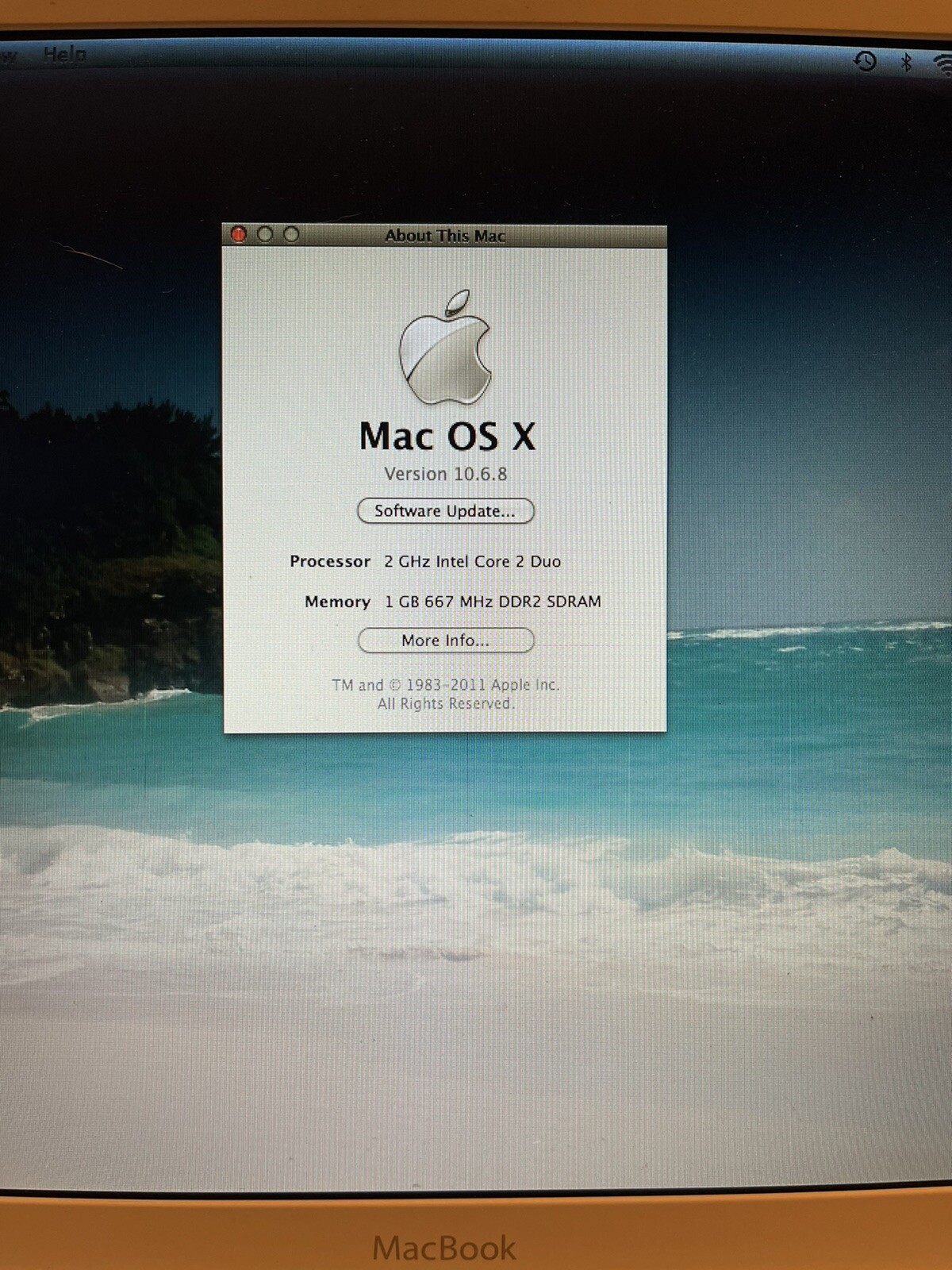Select the '1 GB 667 MHz DDR2 SDRAM' text

pyautogui.click(x=493, y=602)
